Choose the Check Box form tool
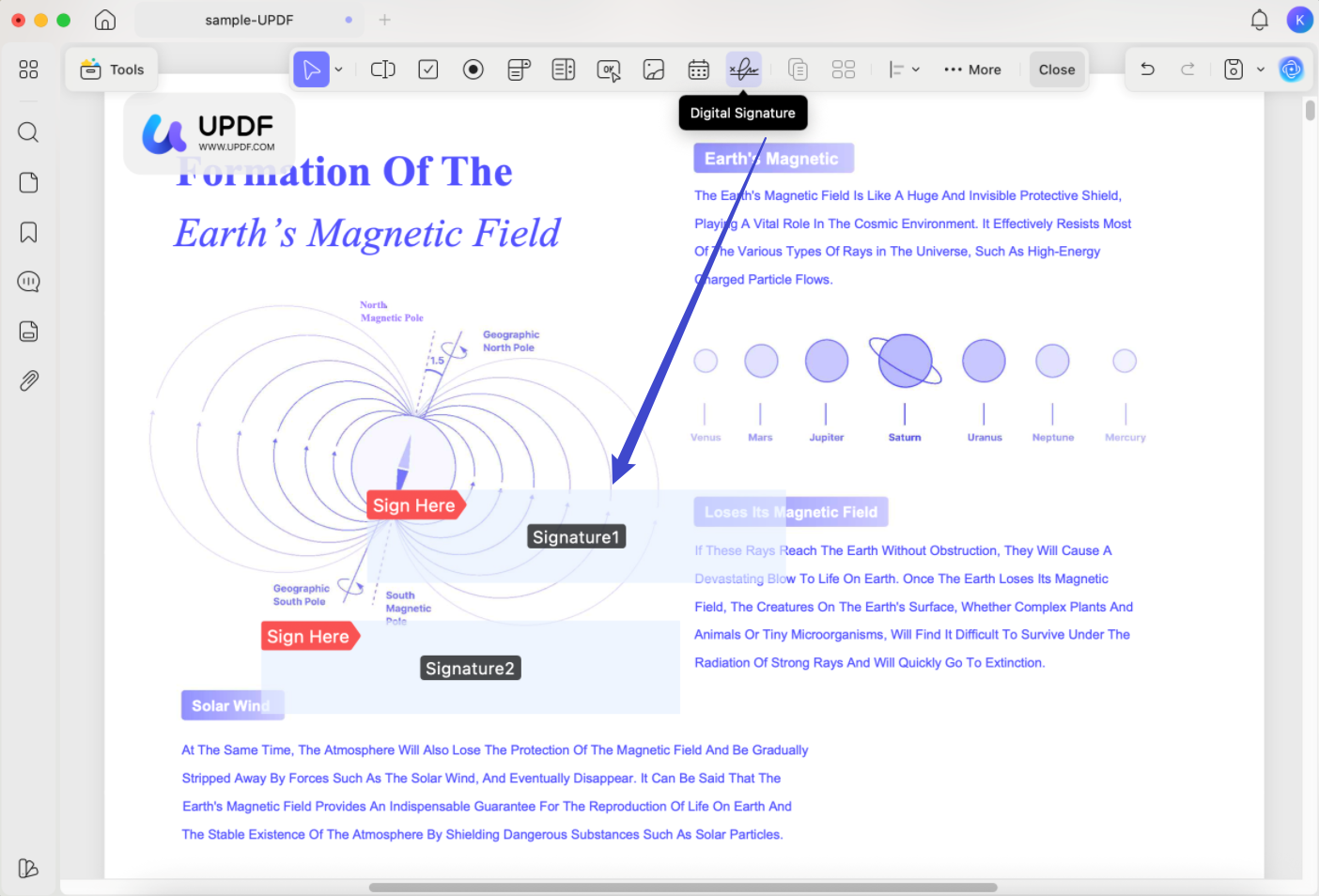Screen dimensions: 1319x896 click(428, 70)
